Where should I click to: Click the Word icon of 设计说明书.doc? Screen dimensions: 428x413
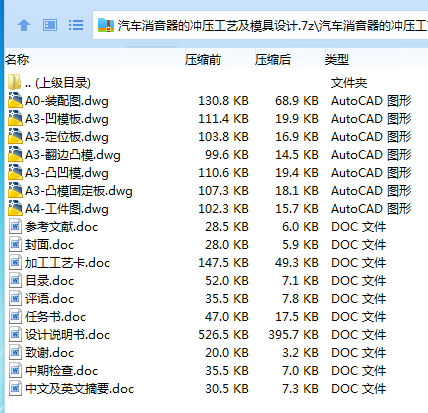[15, 334]
